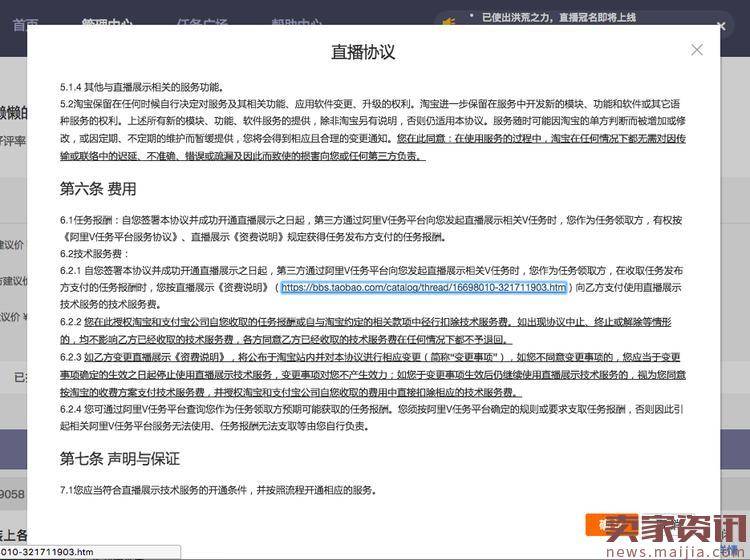
Task: Click the 直播协议 dialog title
Action: click(364, 52)
